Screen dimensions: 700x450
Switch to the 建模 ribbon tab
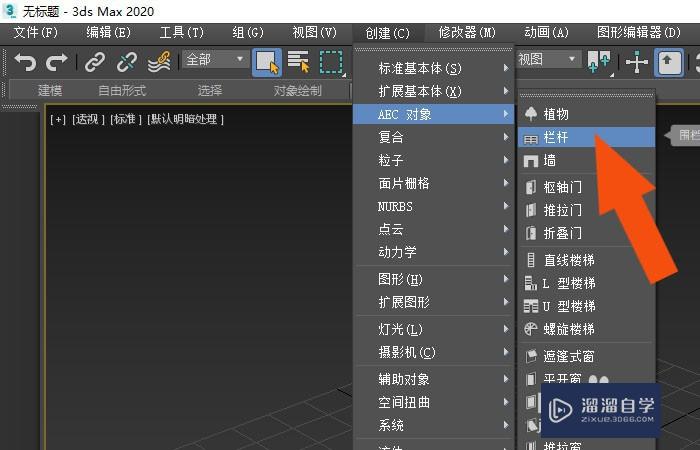pyautogui.click(x=50, y=91)
